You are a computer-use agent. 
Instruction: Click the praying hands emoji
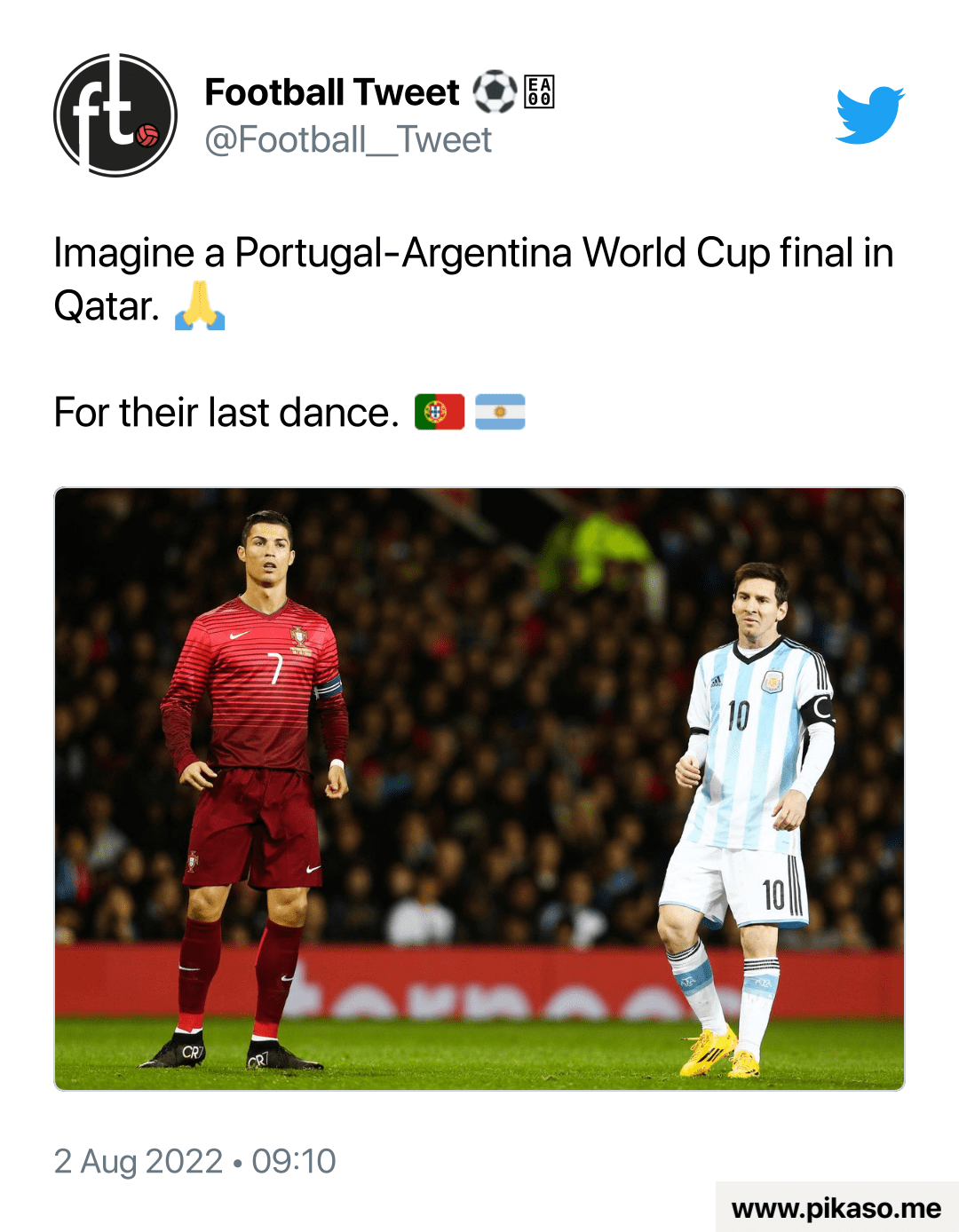200,306
